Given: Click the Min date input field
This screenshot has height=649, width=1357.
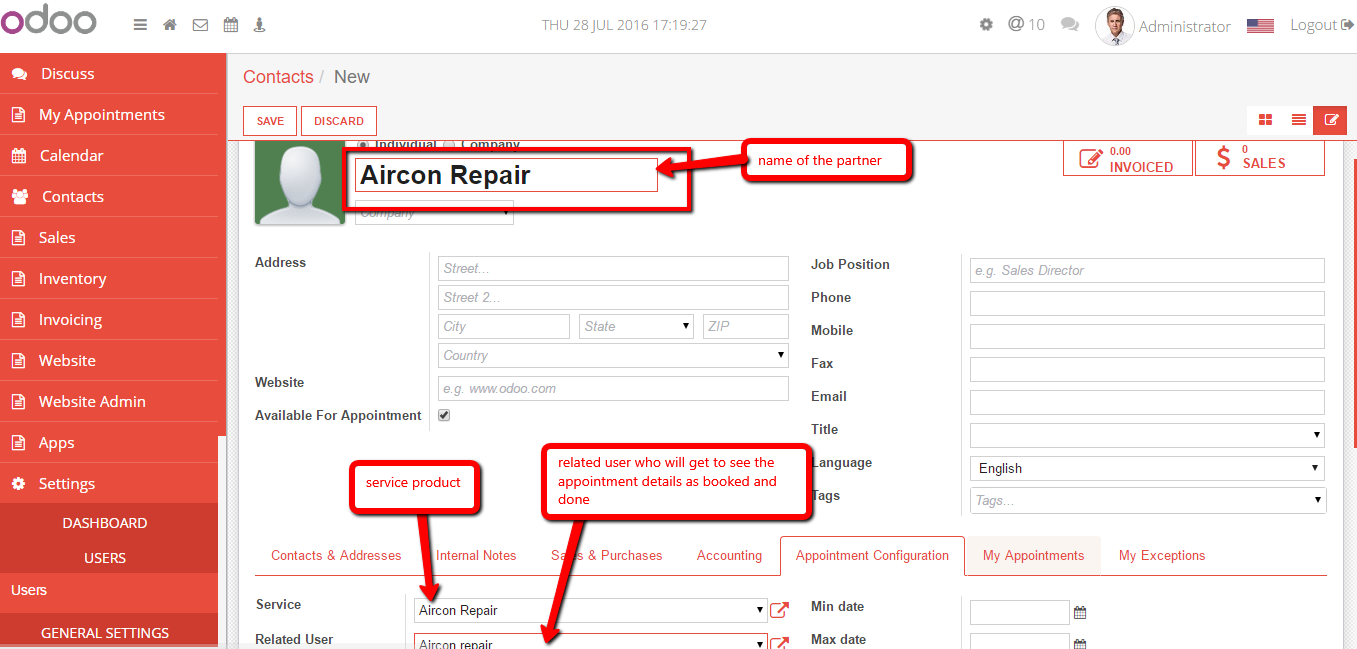Looking at the screenshot, I should tap(1020, 612).
